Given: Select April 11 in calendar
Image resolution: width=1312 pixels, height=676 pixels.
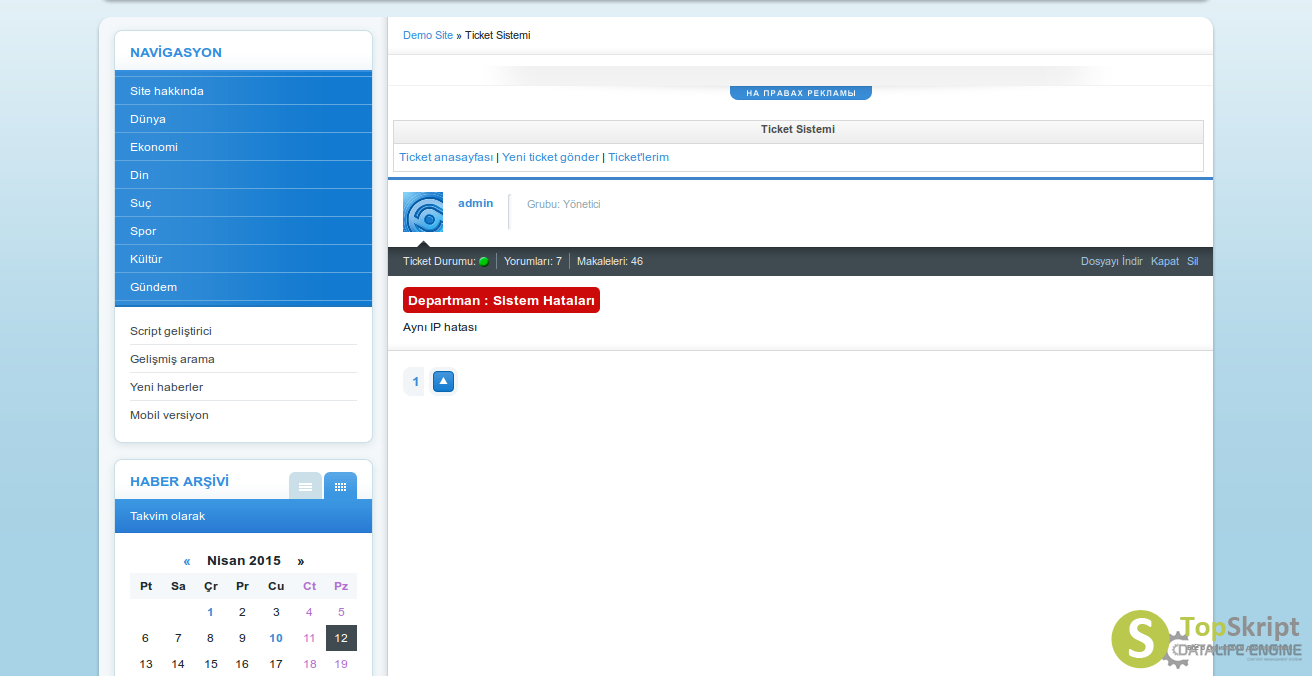Looking at the screenshot, I should pyautogui.click(x=309, y=638).
